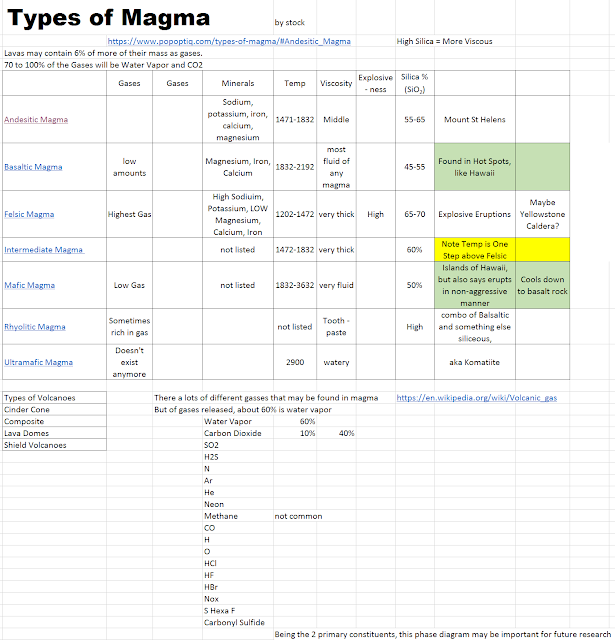
Task: Select the Methane cell
Action: (238, 516)
